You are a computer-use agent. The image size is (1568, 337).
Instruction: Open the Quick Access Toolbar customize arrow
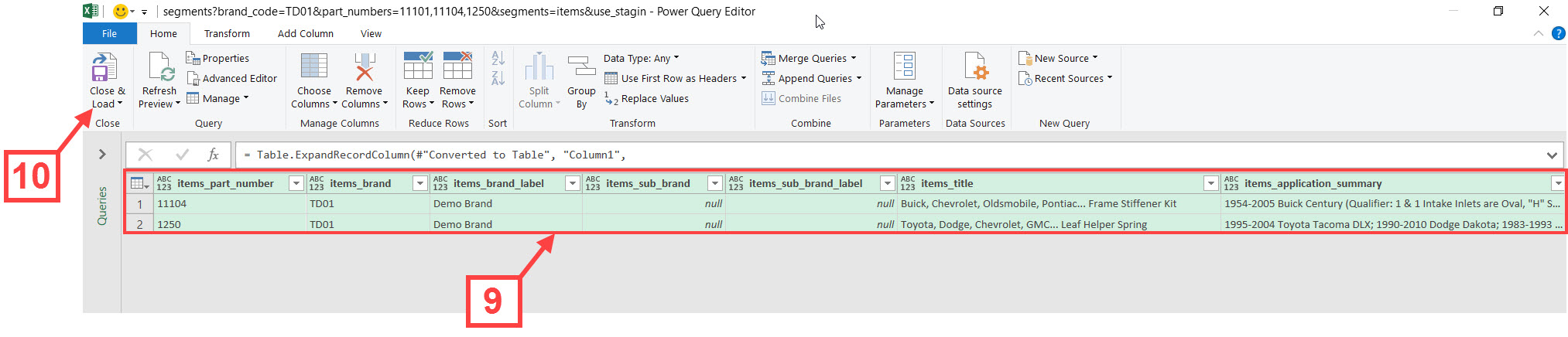pos(144,12)
